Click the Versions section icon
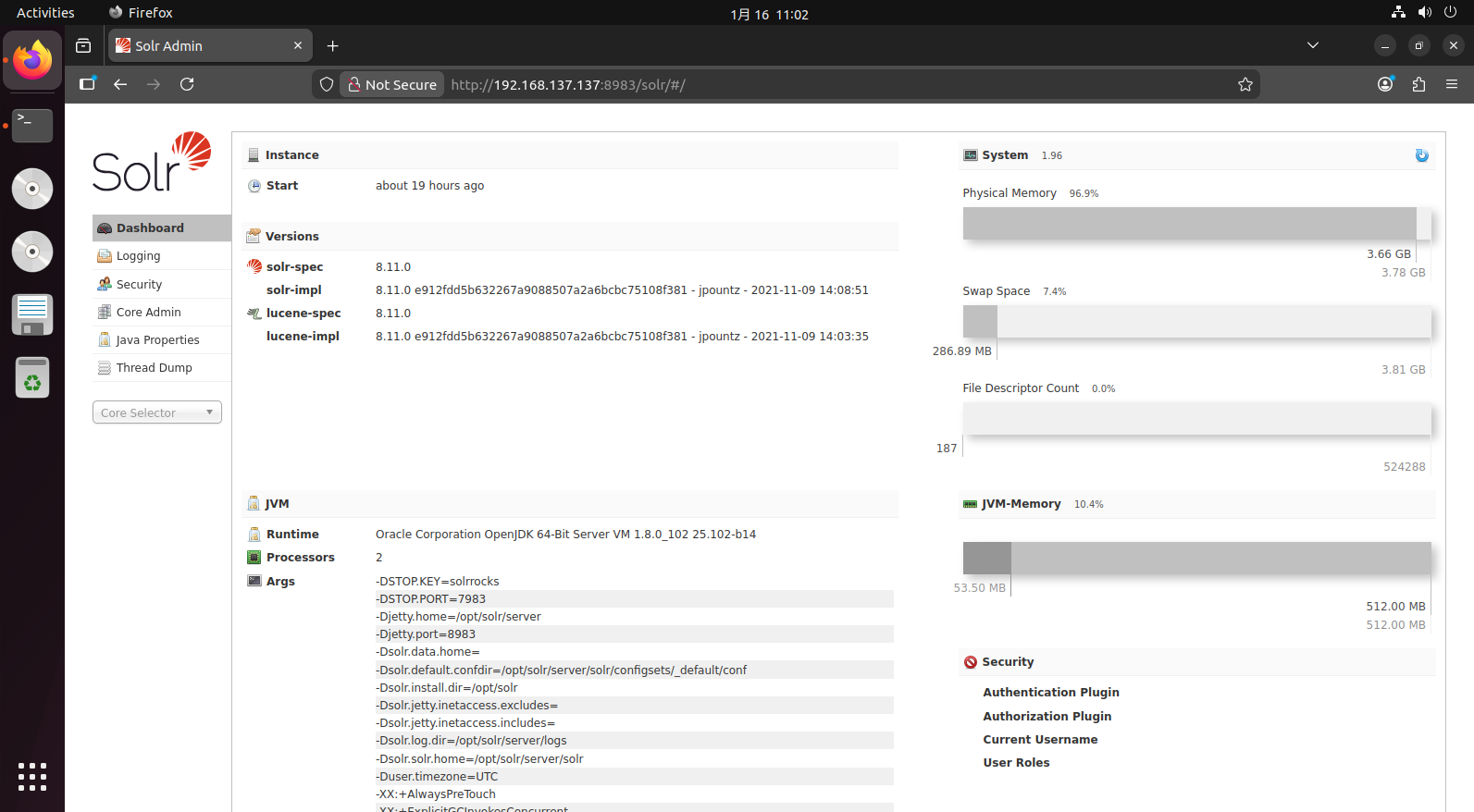This screenshot has height=812, width=1474. (x=254, y=237)
